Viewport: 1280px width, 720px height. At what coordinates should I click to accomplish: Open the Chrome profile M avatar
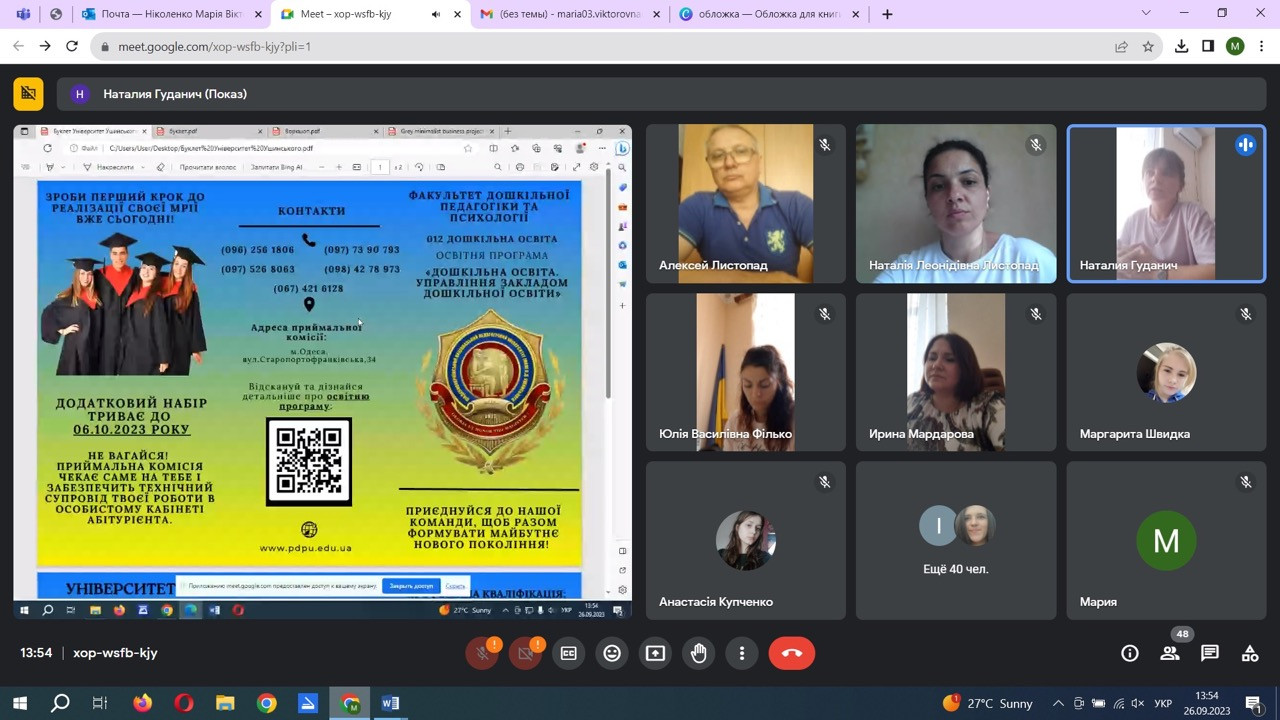click(1235, 46)
